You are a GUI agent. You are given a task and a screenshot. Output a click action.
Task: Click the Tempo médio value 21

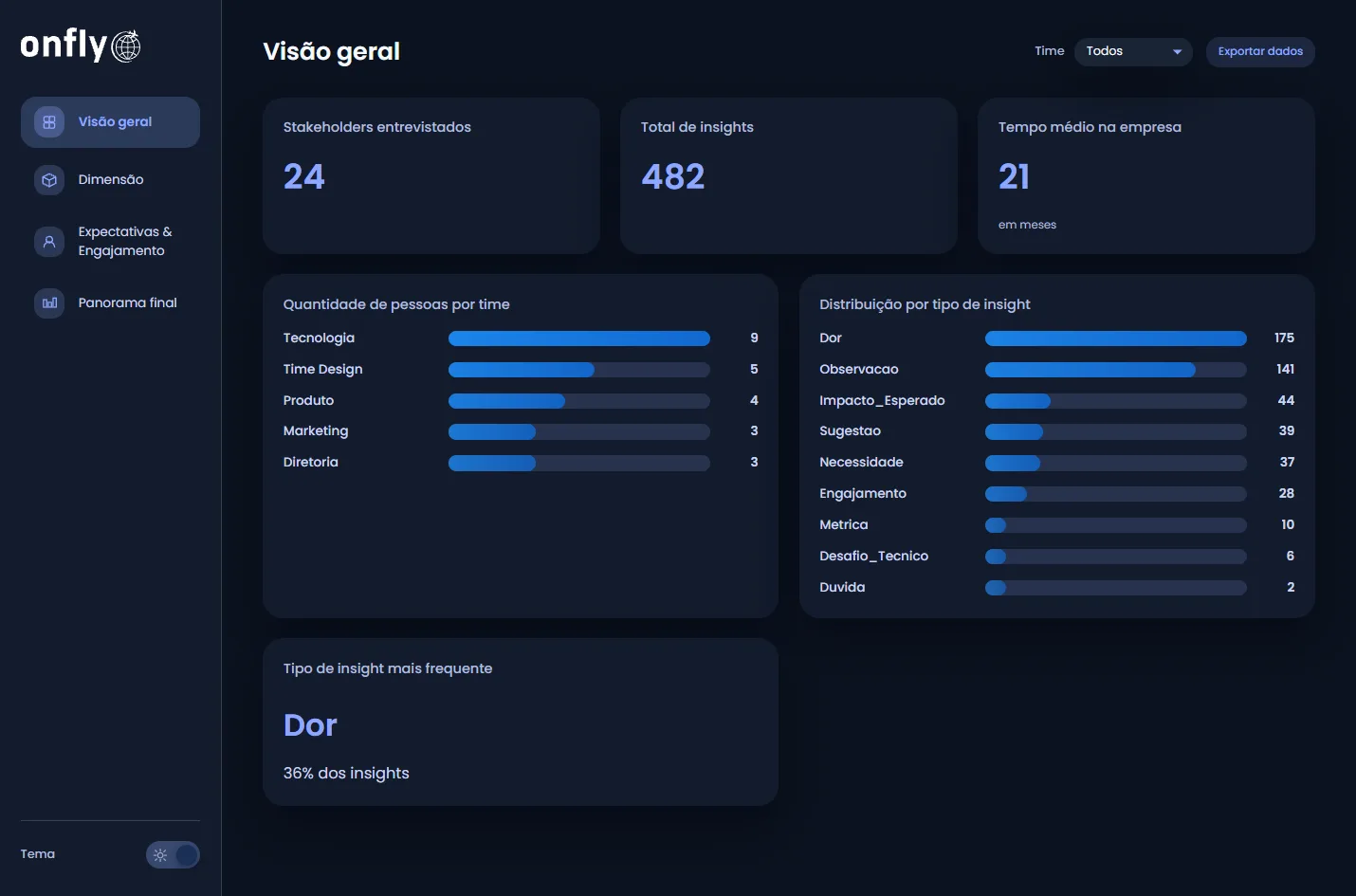pyautogui.click(x=1014, y=177)
